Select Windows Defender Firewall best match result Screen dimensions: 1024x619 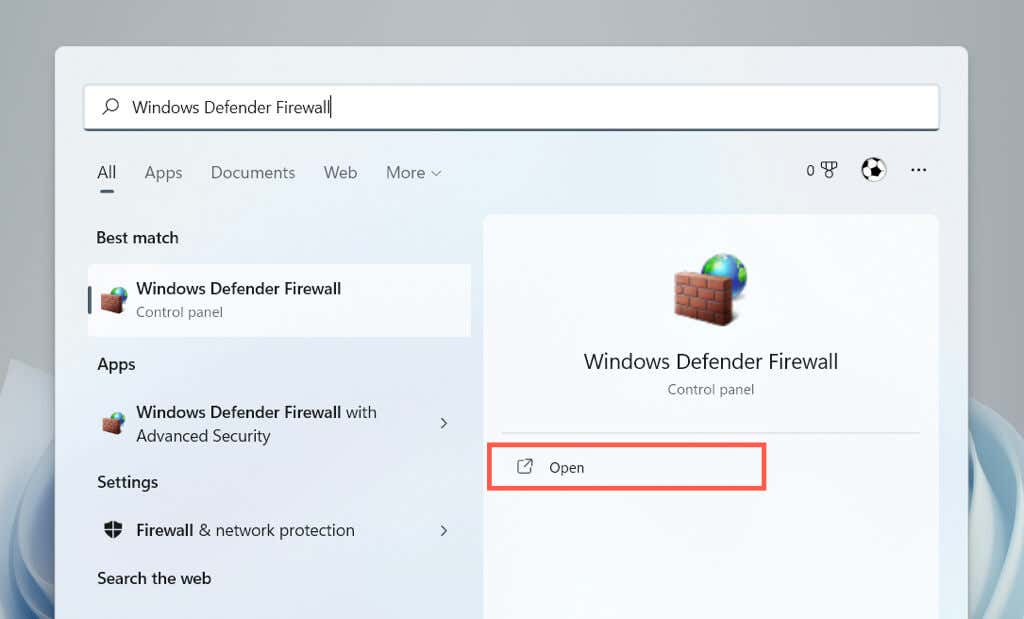click(x=279, y=300)
